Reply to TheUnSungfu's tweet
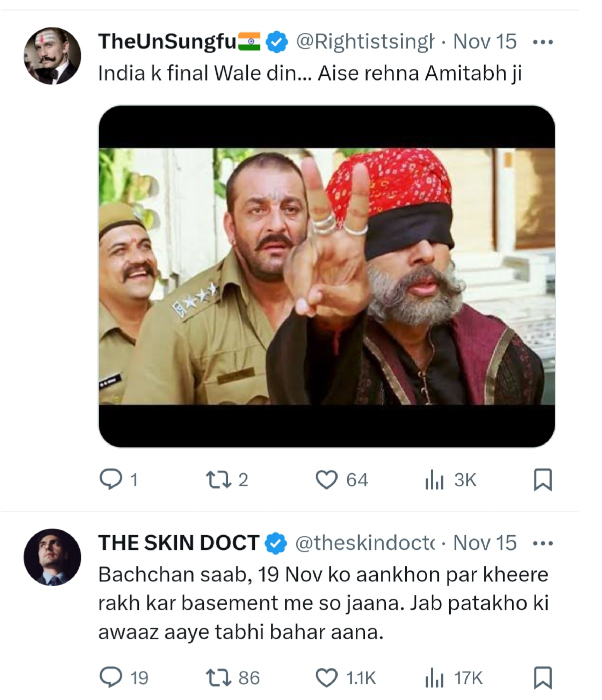 point(112,480)
